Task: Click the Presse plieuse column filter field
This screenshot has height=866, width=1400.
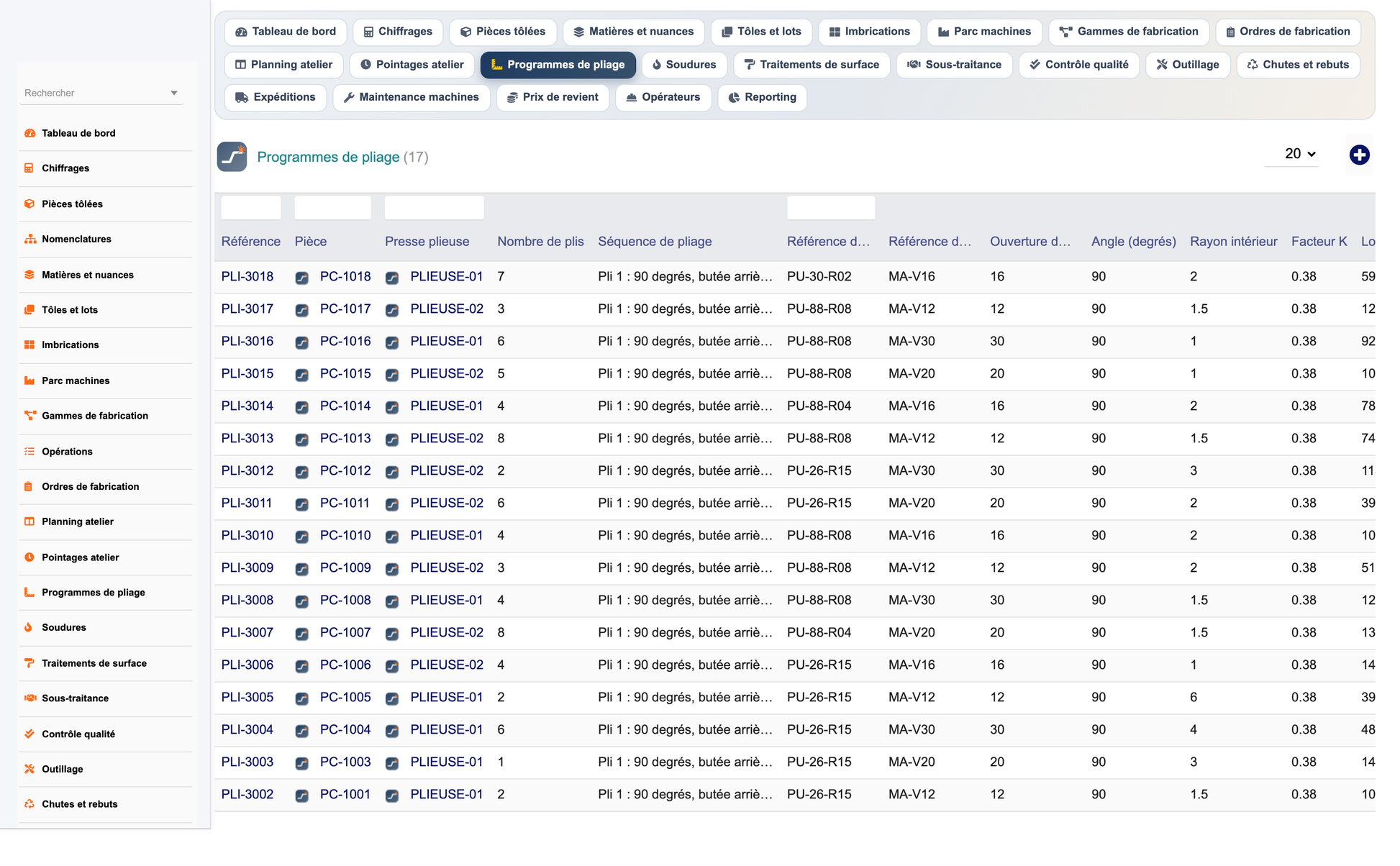Action: pyautogui.click(x=435, y=208)
